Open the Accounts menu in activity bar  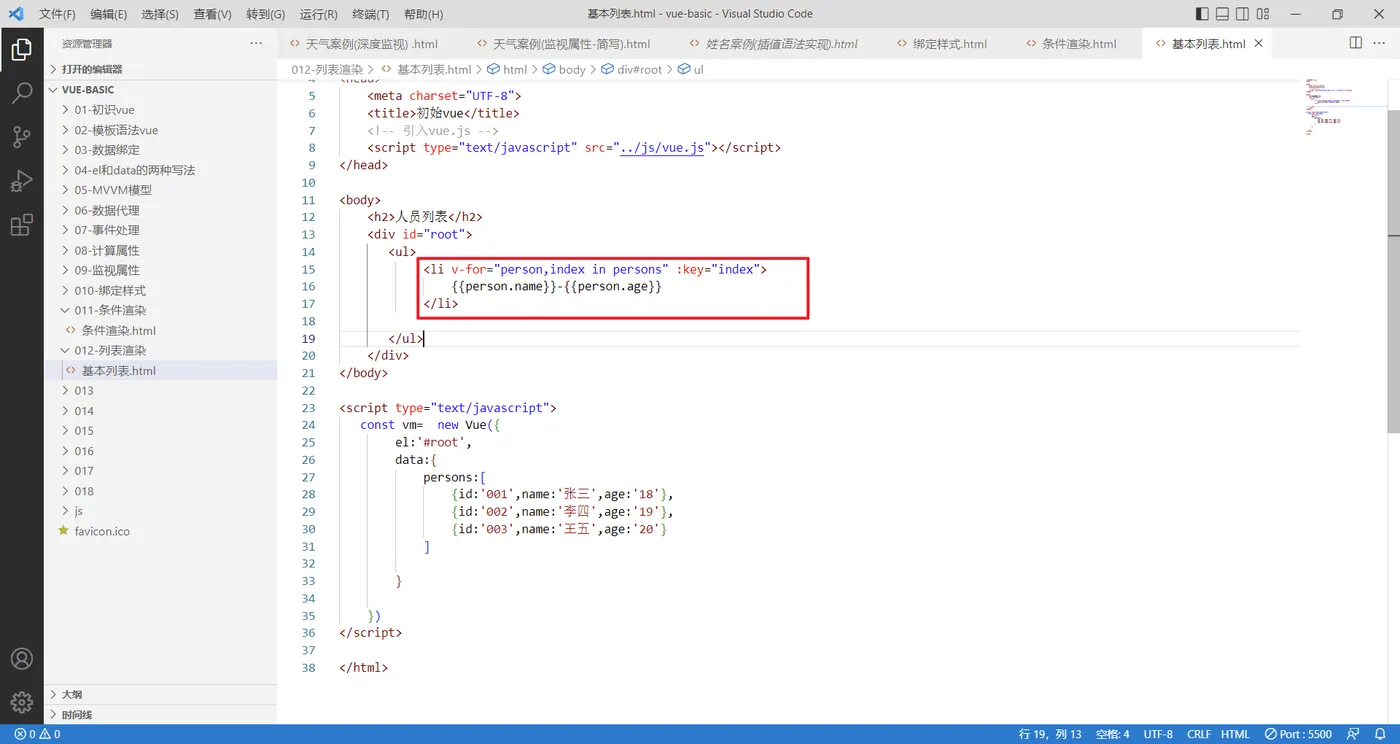21,659
